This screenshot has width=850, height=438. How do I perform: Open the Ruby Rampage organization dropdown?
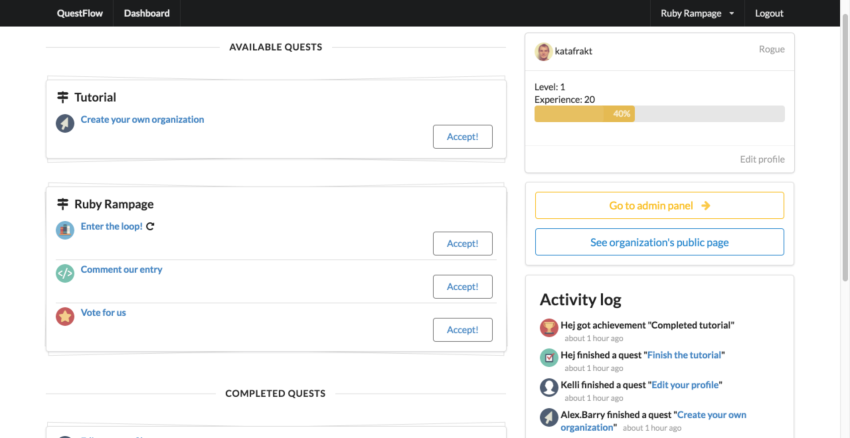point(697,13)
